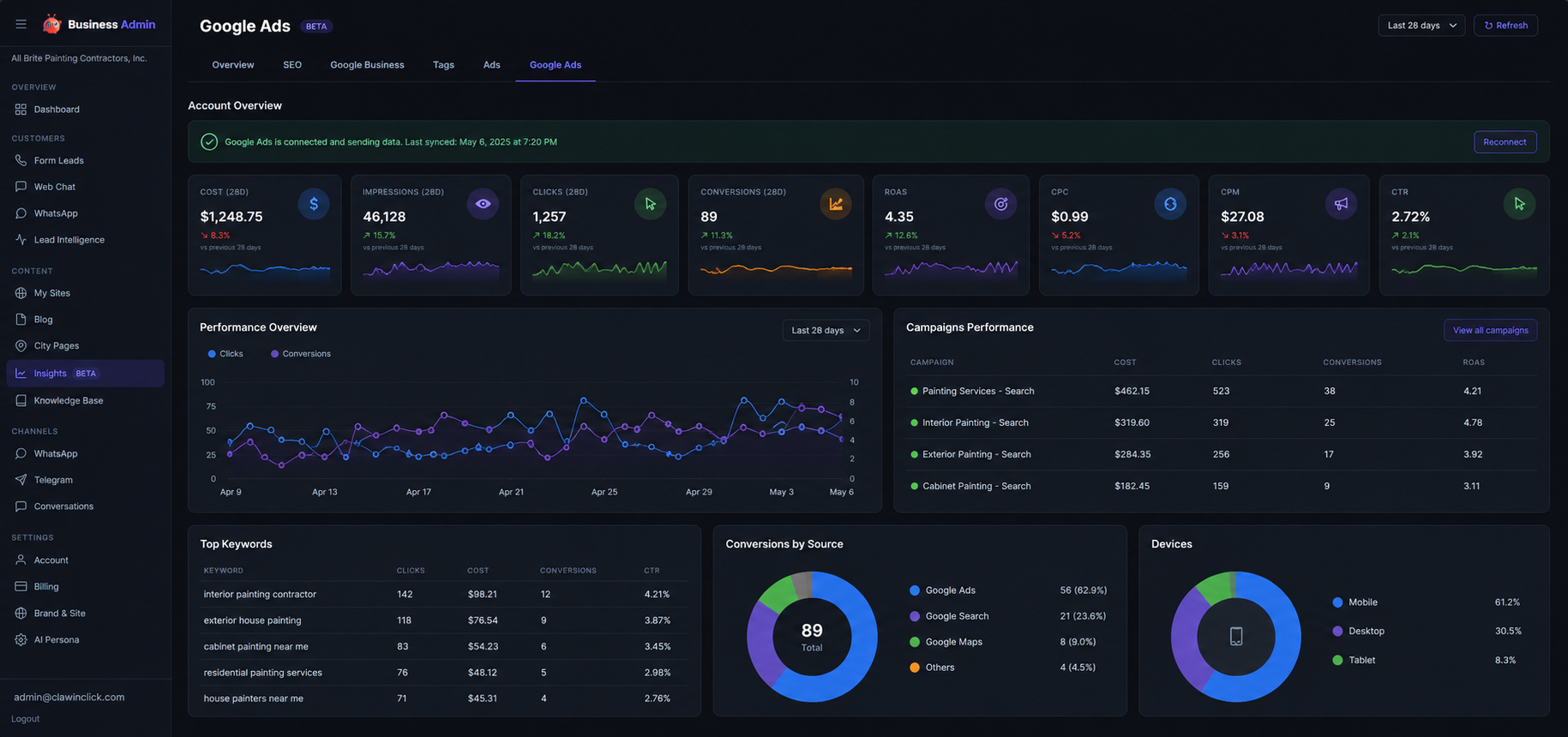Image resolution: width=1568 pixels, height=737 pixels.
Task: Open Performance Overview Last 28 days dropdown
Action: tap(826, 331)
